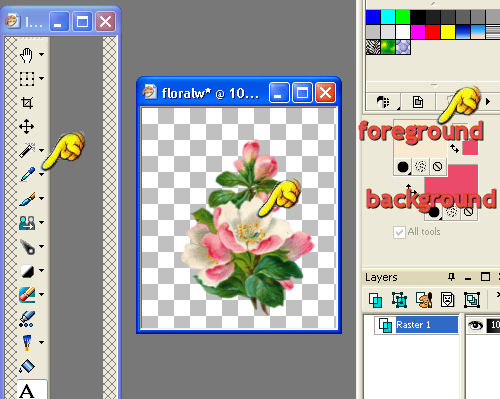Expand the Paint Brush tool flyout arrow
The image size is (500, 399).
pyautogui.click(x=41, y=198)
